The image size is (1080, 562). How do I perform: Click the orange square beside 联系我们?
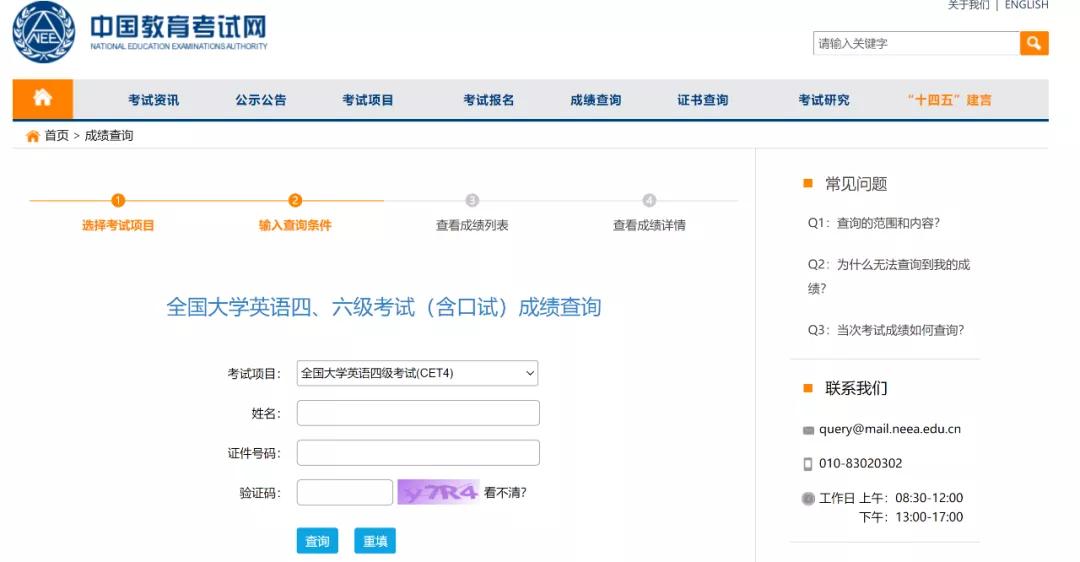808,388
